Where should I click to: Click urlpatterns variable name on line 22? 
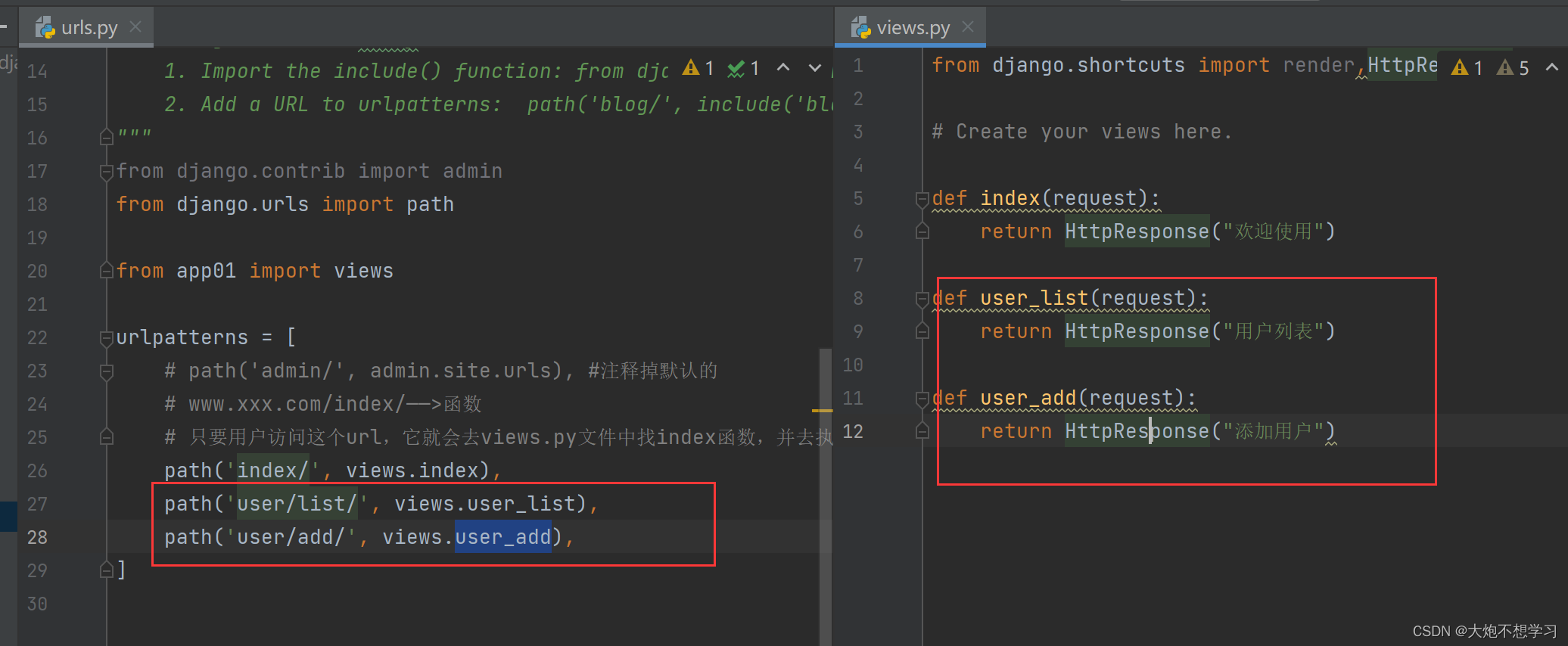point(182,337)
